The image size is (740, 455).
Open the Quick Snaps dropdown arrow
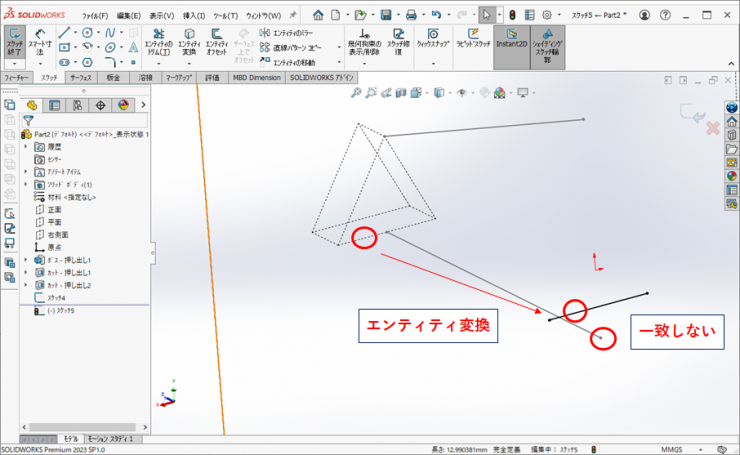[x=433, y=62]
